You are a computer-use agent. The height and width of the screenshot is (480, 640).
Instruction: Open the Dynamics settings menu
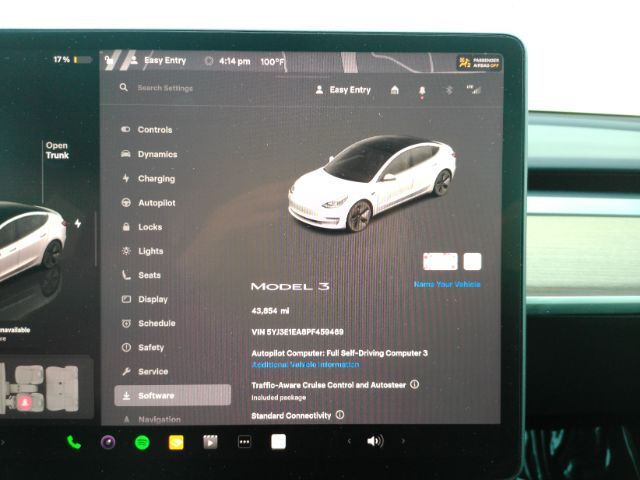click(149, 154)
